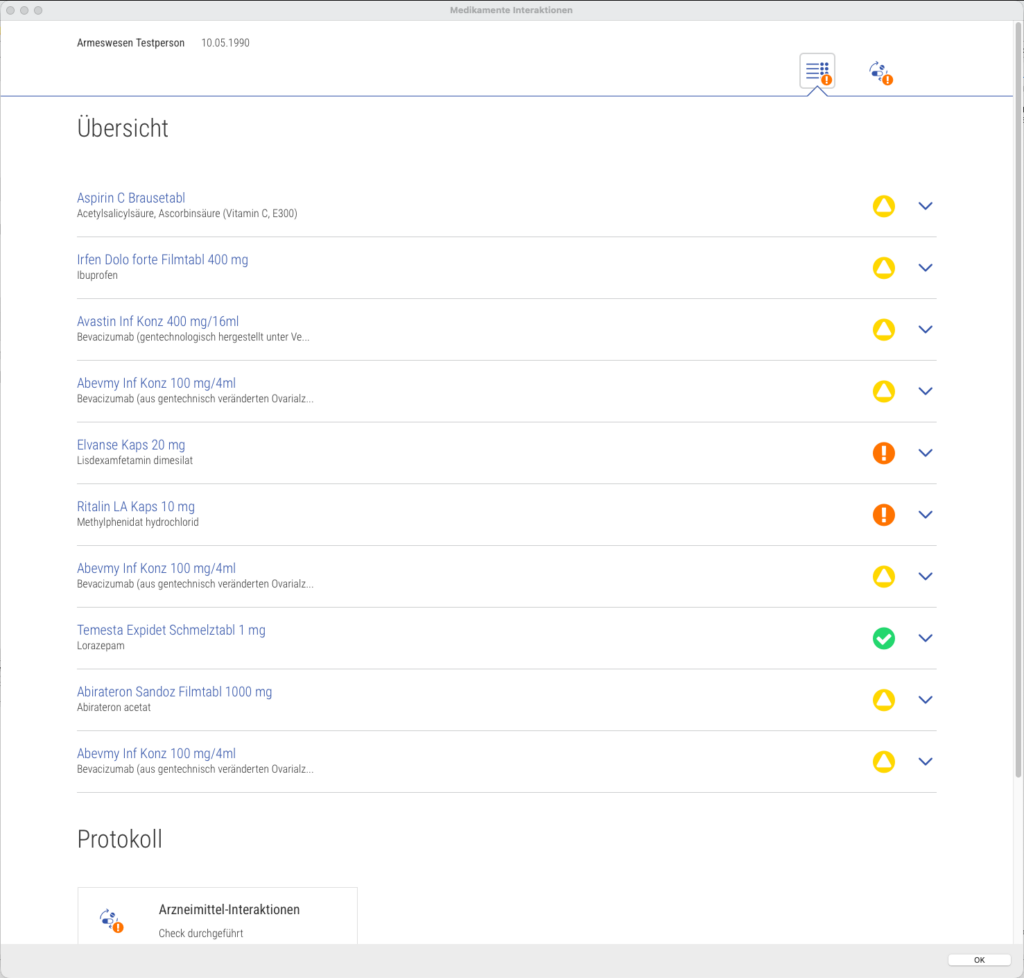
Task: Click the orange alert icon for Ritalin LA Kaps
Action: point(884,514)
